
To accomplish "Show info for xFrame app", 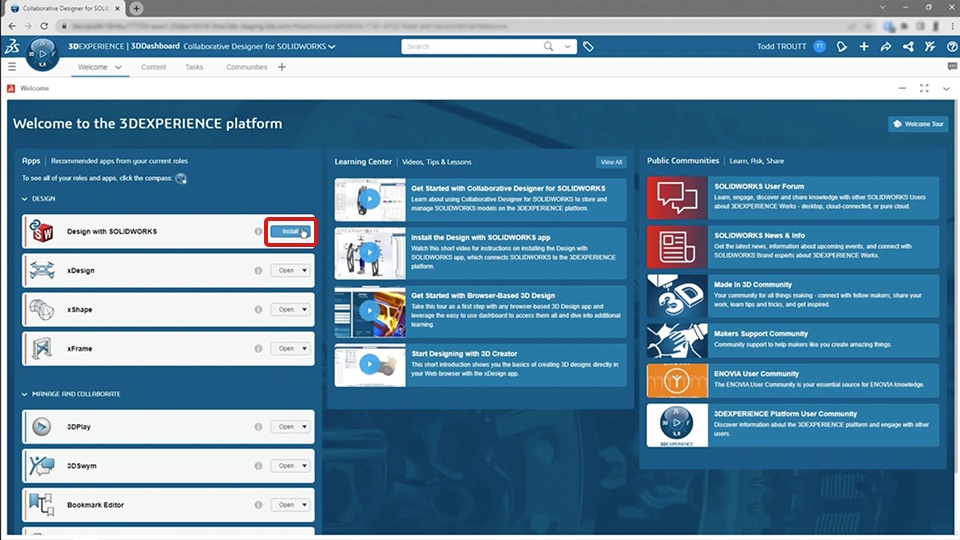I will tap(258, 348).
